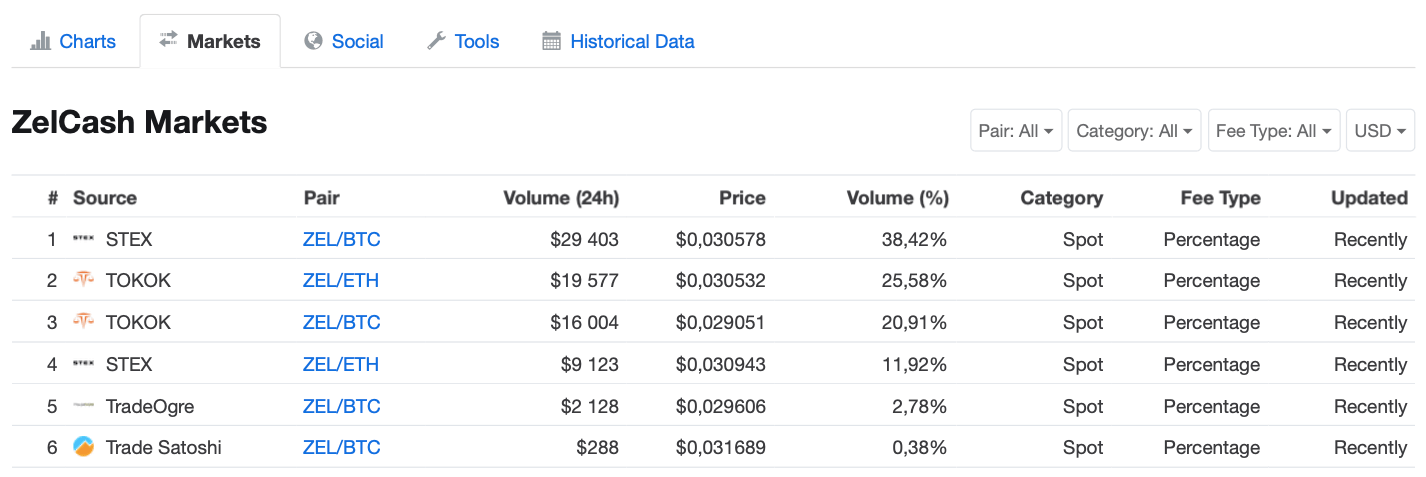1426x477 pixels.
Task: Sort table by Volume (24h) header
Action: click(x=561, y=198)
